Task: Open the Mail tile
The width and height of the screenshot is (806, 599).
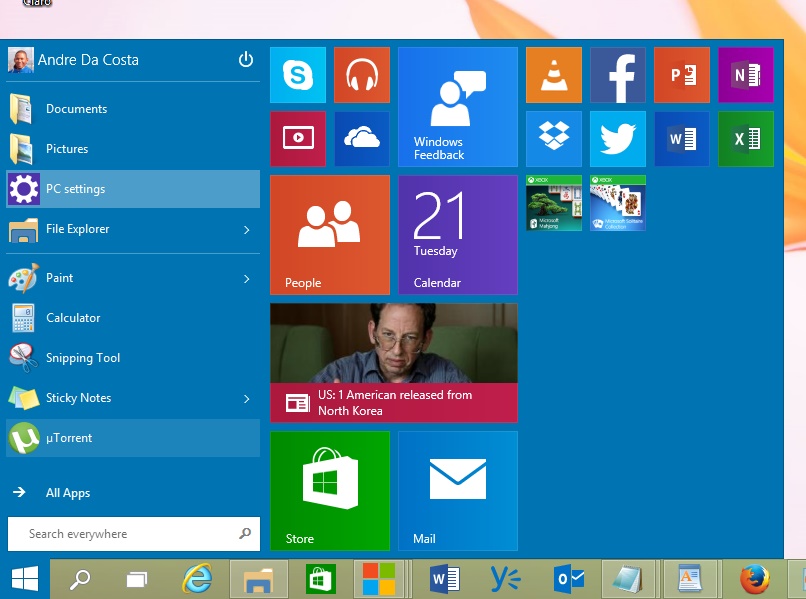Action: (457, 491)
